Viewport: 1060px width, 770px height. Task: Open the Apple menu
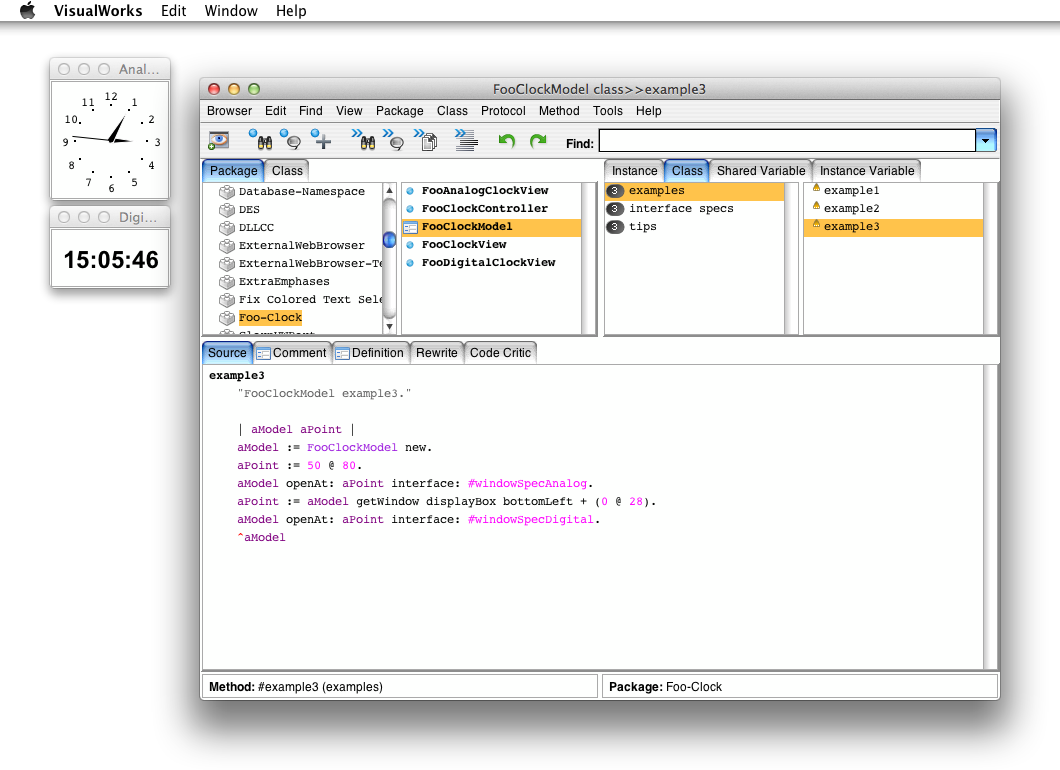coord(28,11)
